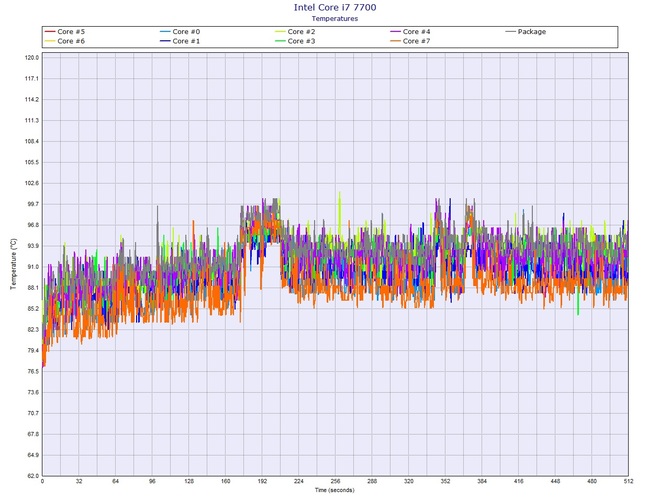Select the Core #2 legend entry
The image size is (670, 502).
pos(295,32)
